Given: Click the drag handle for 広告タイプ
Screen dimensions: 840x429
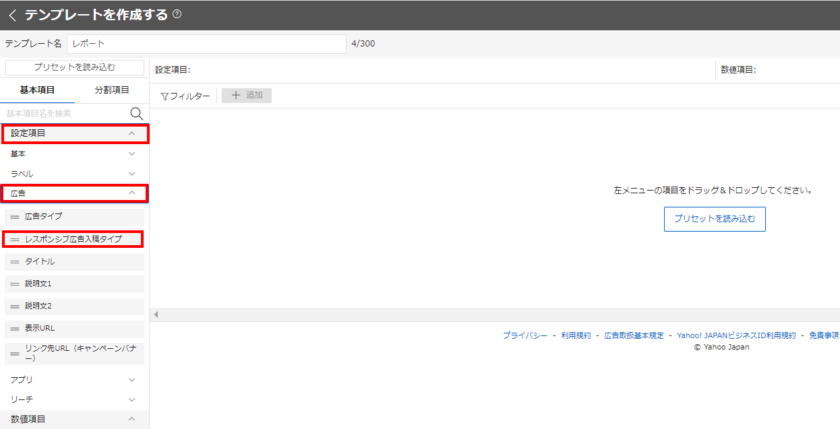Looking at the screenshot, I should (15, 216).
